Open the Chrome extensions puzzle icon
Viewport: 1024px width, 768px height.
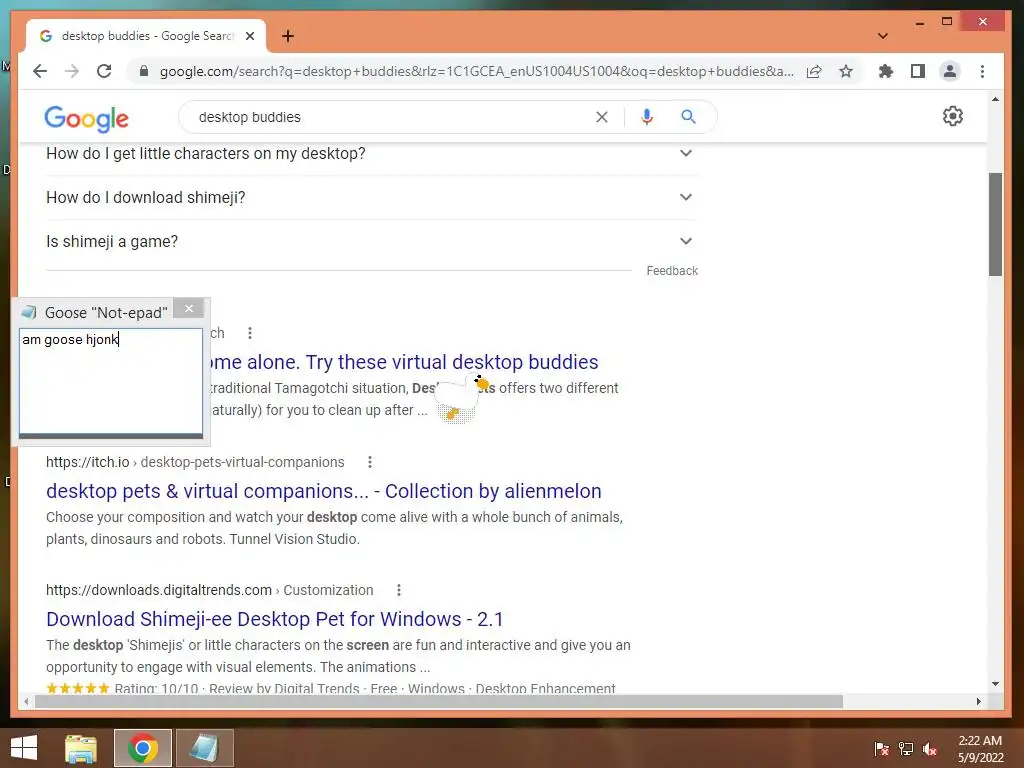coord(886,71)
